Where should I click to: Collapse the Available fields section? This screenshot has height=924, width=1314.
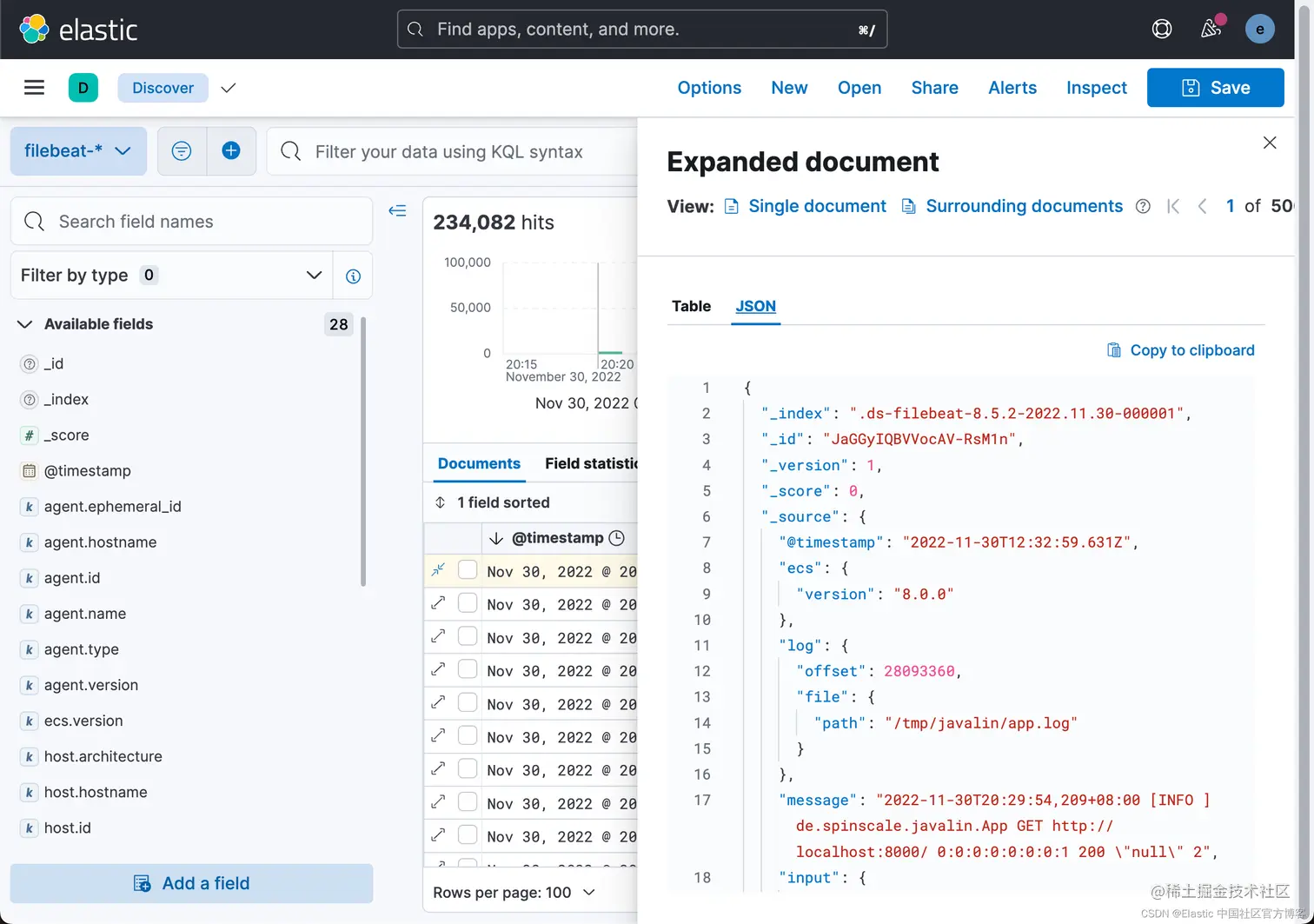coord(25,324)
